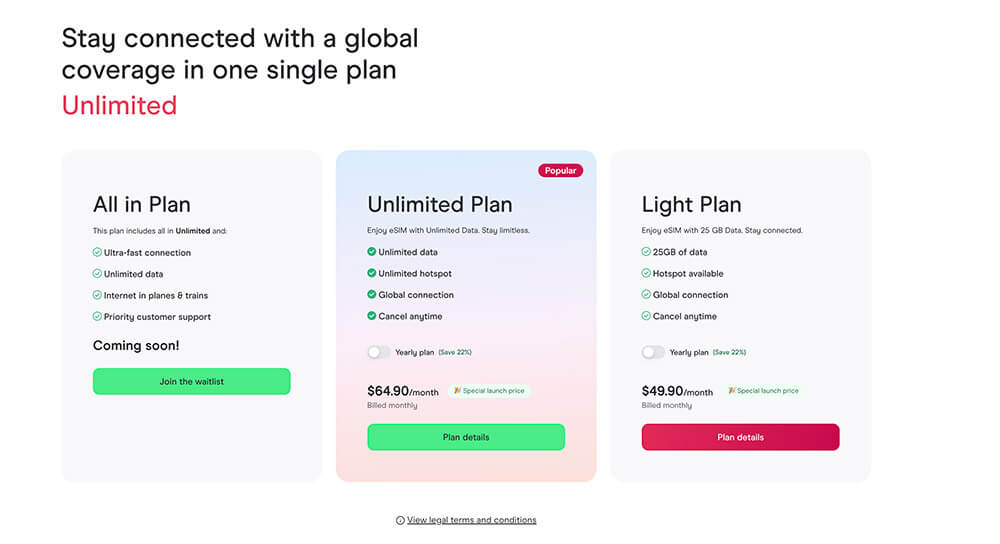
Task: Click party icon in Unlimited Plan launch price badge
Action: pos(457,391)
